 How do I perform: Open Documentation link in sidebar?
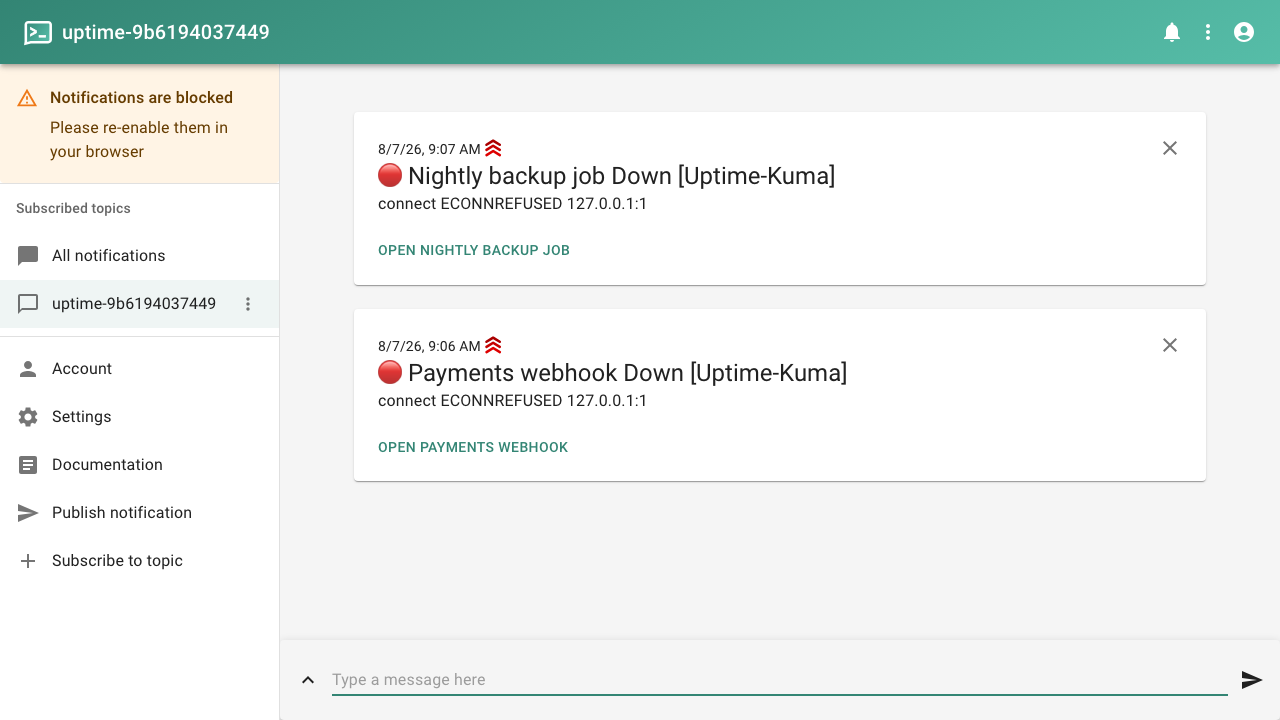coord(139,465)
